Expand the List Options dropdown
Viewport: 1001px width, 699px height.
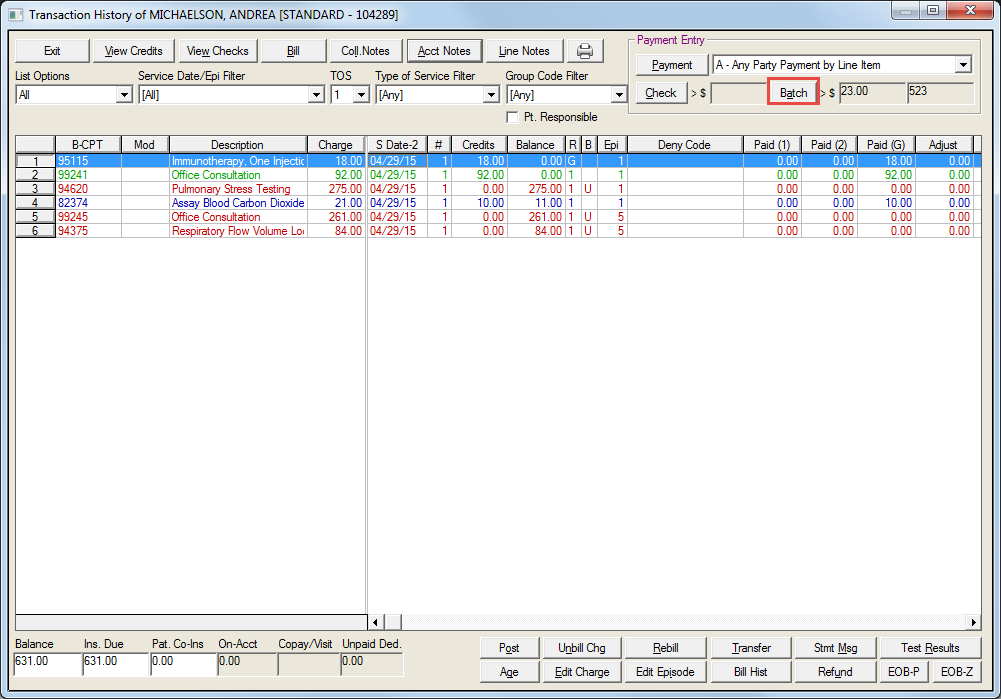[x=124, y=95]
